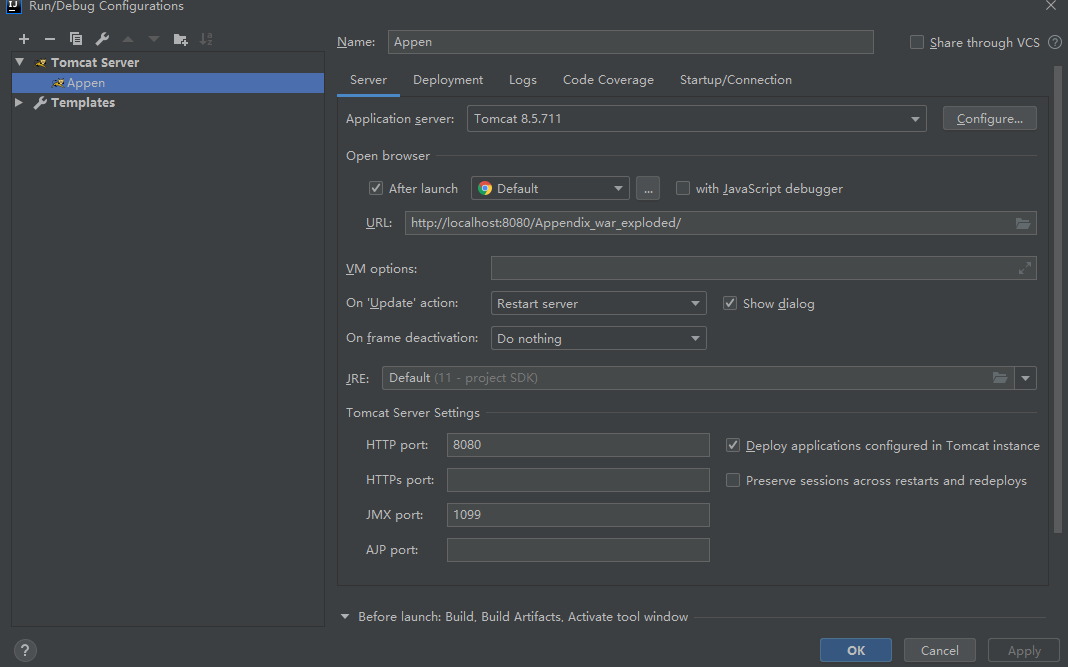Move configuration down with arrow icon
The image size is (1068, 667).
tap(154, 39)
